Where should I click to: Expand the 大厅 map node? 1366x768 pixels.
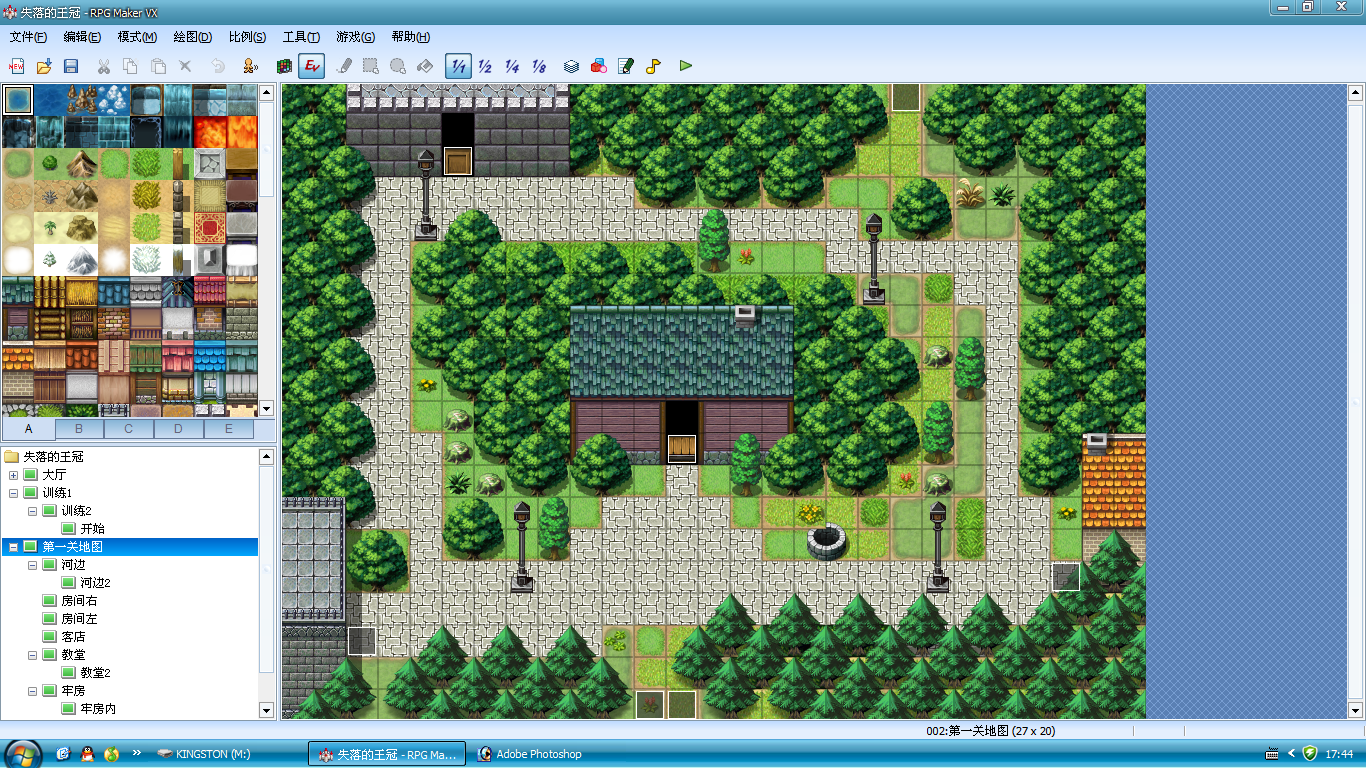pos(13,475)
